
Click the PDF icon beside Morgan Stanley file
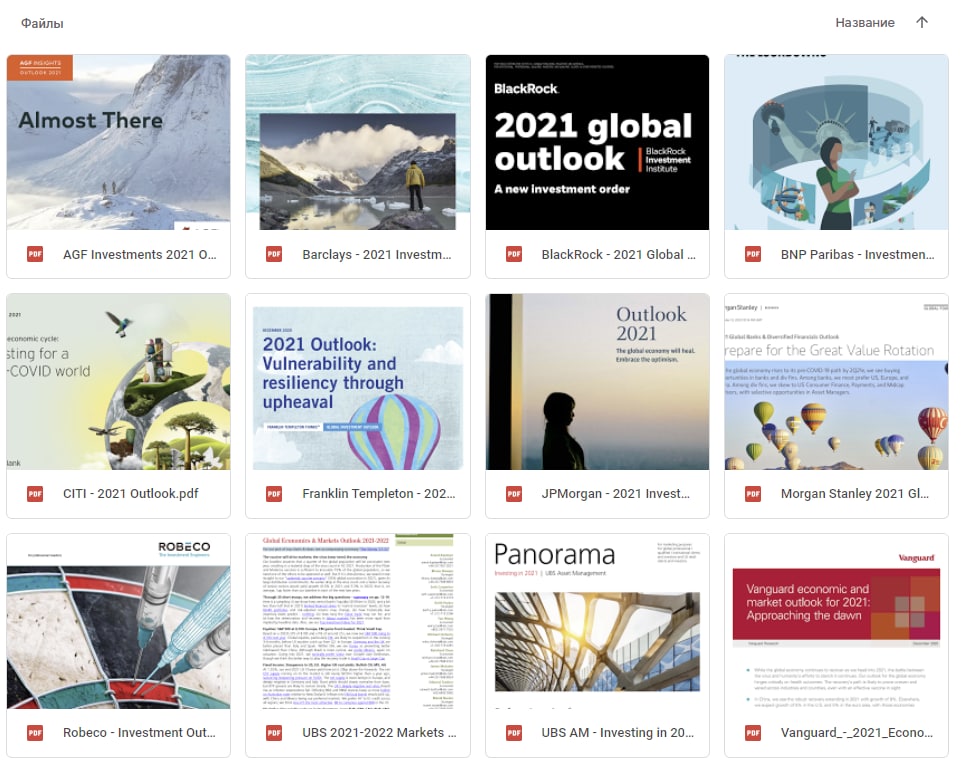pos(753,494)
